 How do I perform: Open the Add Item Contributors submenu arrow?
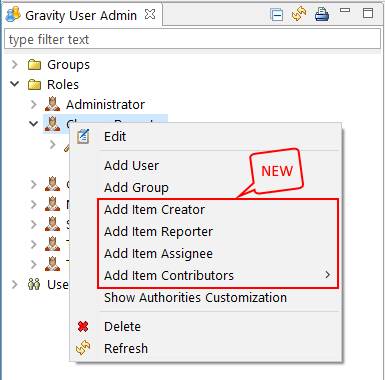click(328, 275)
